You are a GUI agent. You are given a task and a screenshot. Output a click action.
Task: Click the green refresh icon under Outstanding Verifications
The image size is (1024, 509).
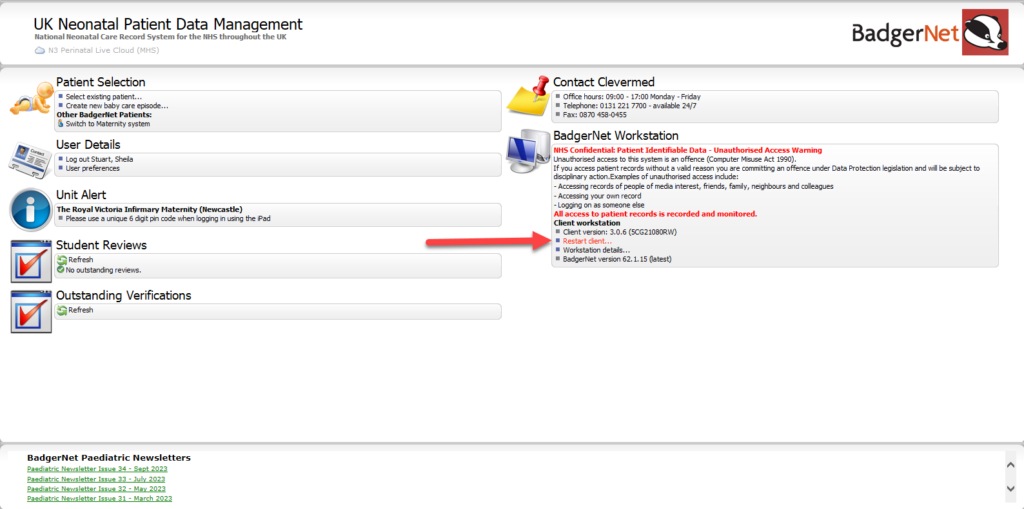62,310
